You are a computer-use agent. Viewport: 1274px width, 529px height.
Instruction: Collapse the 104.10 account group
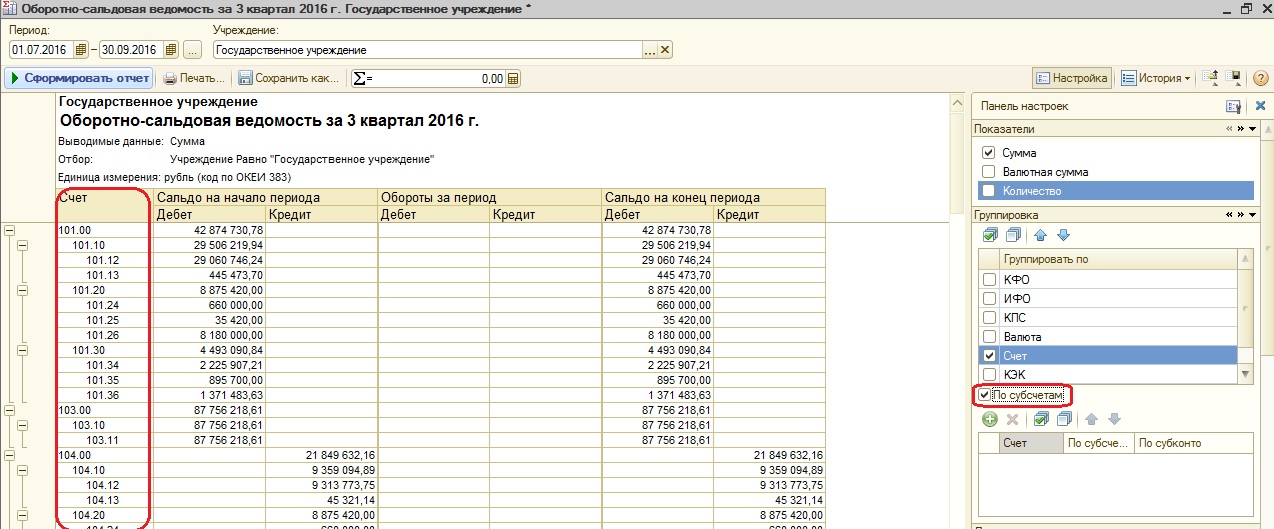pyautogui.click(x=24, y=470)
